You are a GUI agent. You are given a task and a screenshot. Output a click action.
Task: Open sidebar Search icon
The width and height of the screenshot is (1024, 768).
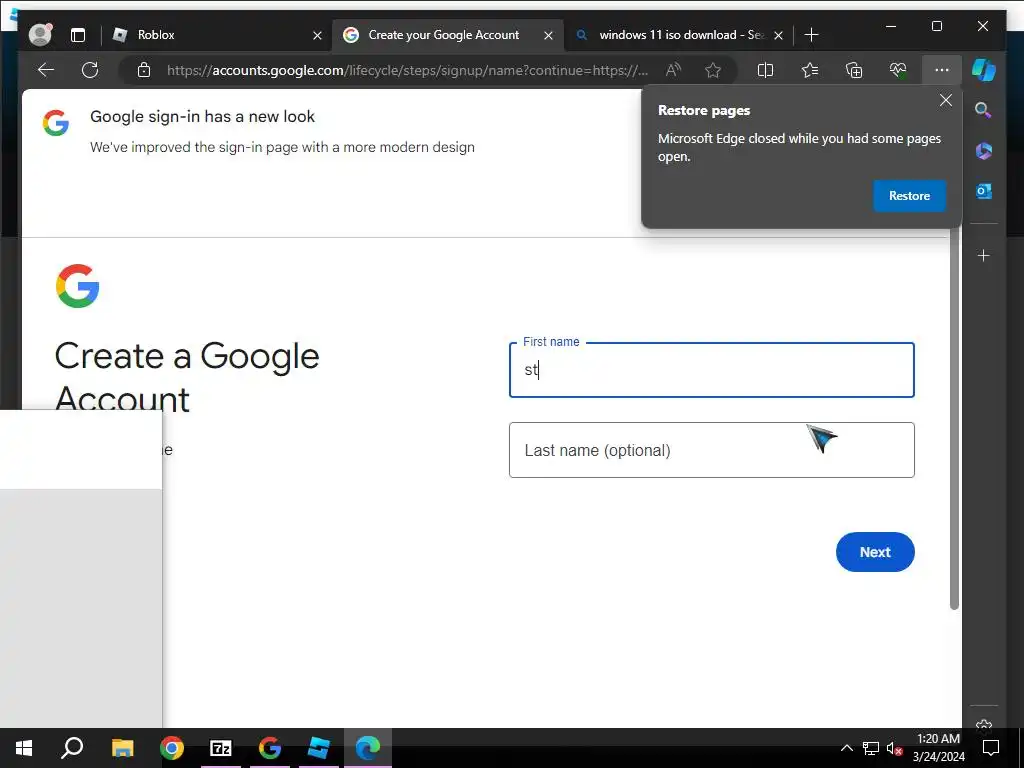click(x=984, y=110)
